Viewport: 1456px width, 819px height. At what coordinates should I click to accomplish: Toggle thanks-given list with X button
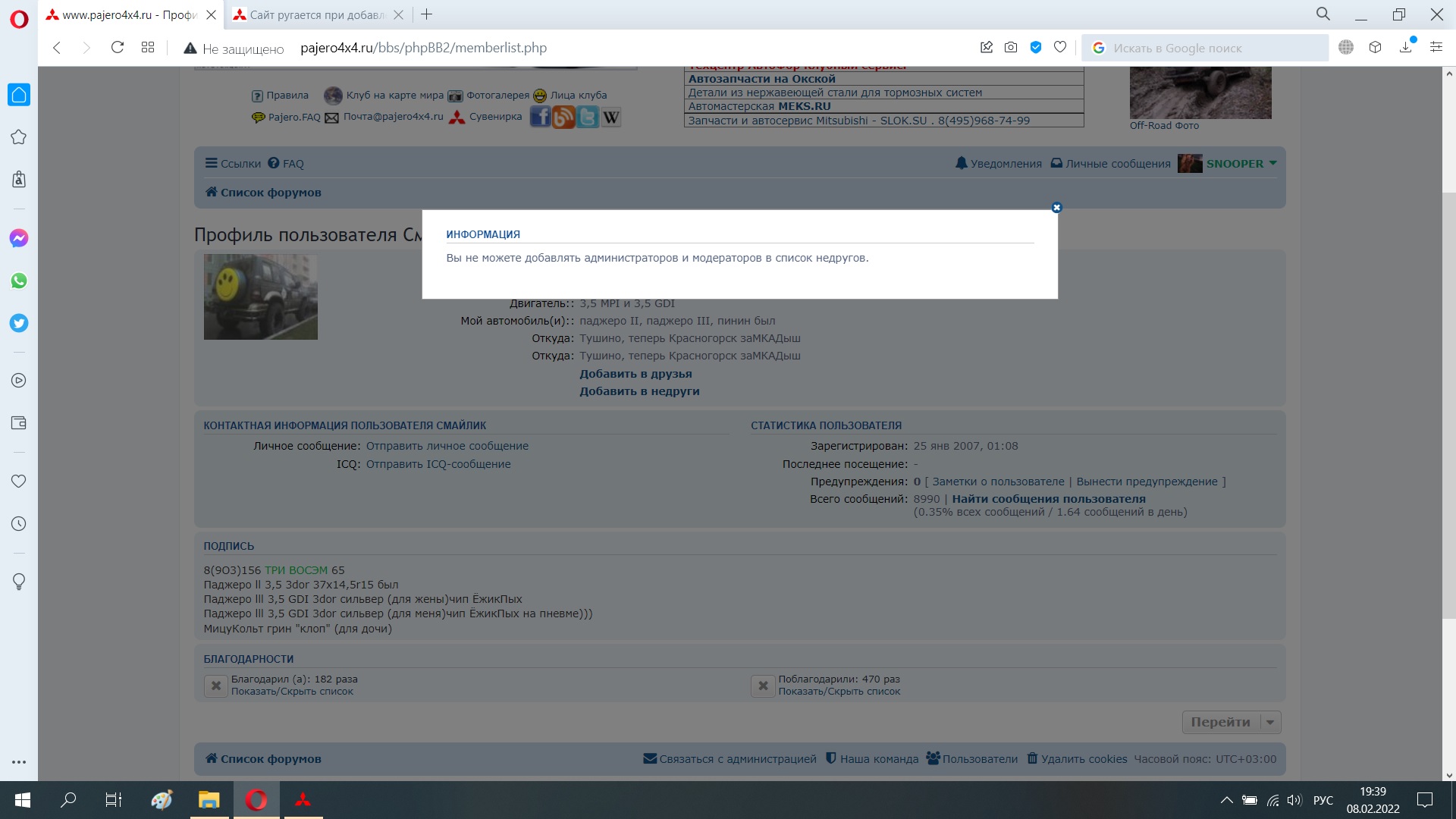[216, 686]
